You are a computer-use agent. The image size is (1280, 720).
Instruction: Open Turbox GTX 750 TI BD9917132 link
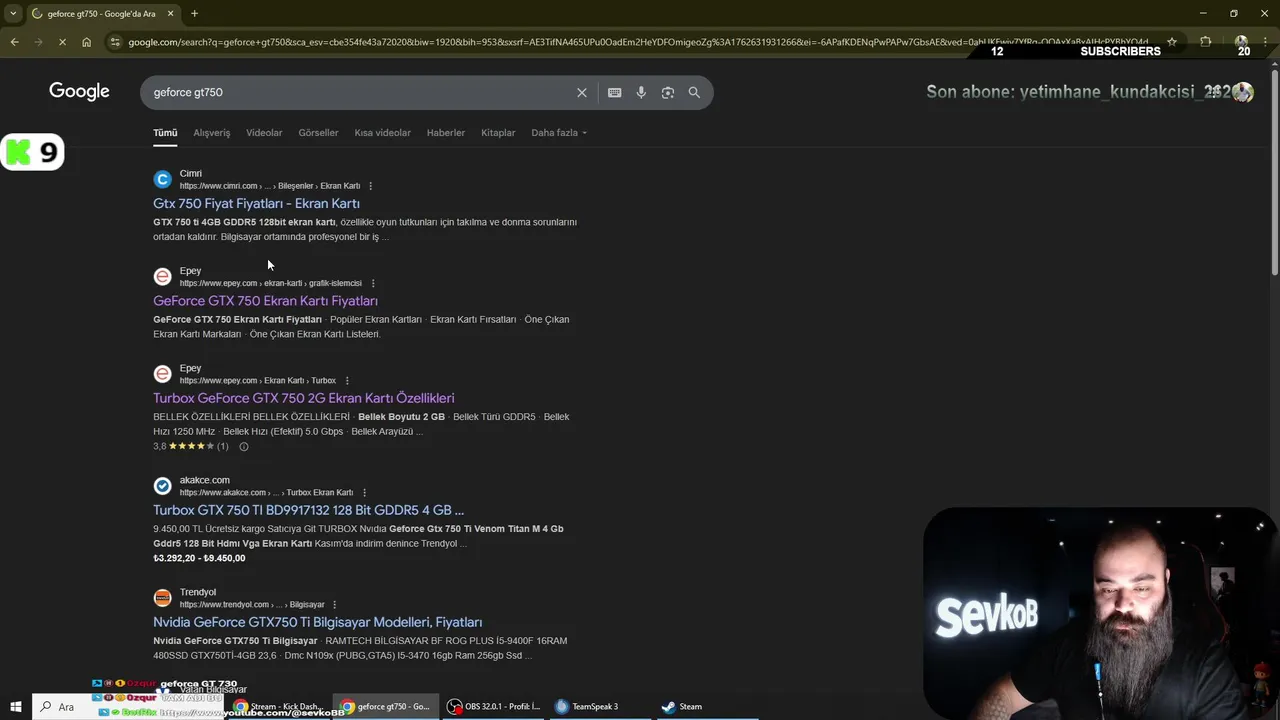[308, 510]
